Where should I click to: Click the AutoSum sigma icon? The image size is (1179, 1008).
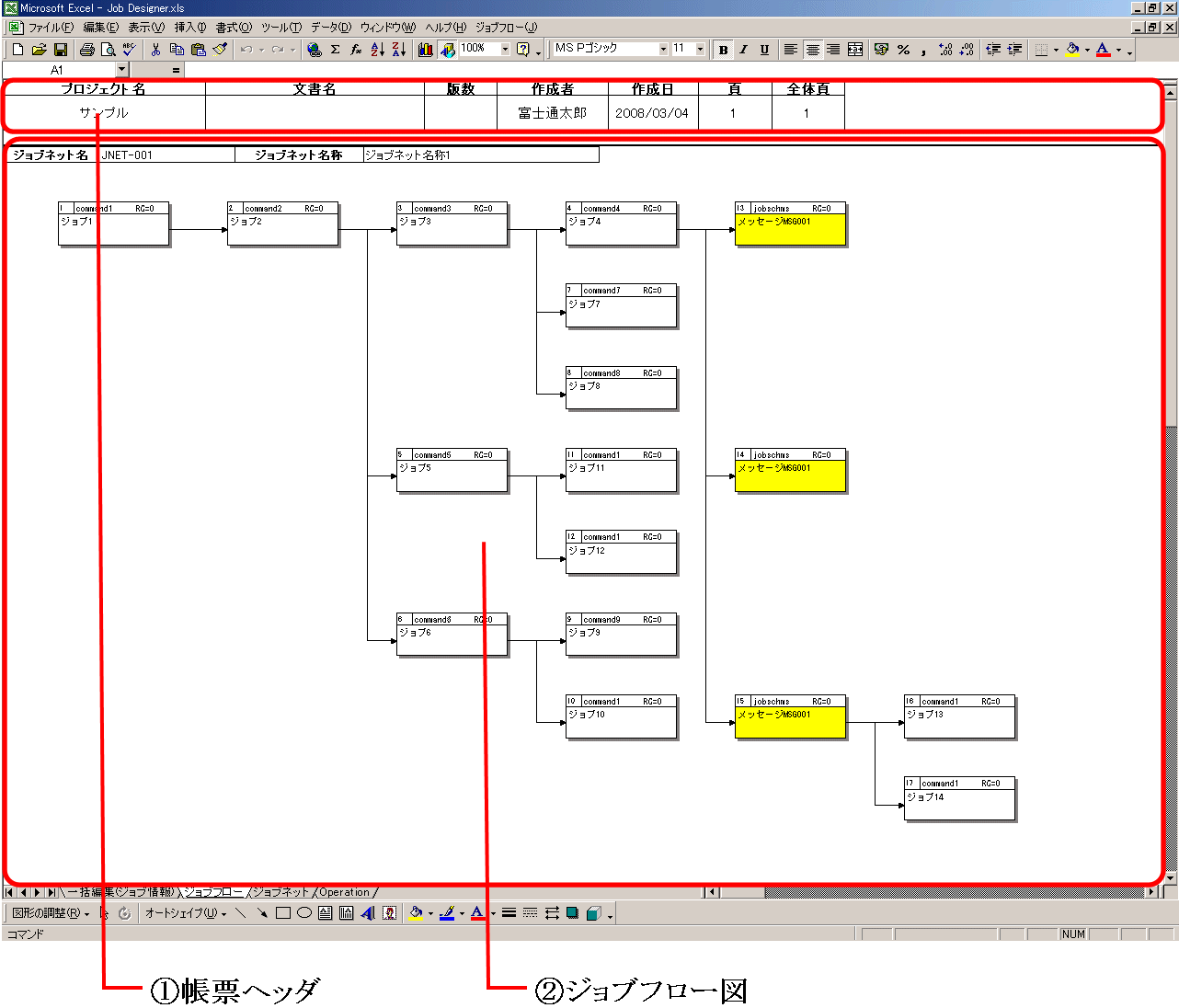335,50
